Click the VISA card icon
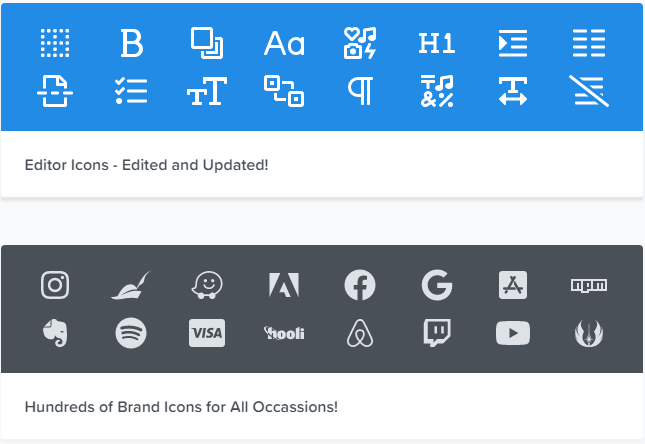This screenshot has width=645, height=444. tap(207, 333)
